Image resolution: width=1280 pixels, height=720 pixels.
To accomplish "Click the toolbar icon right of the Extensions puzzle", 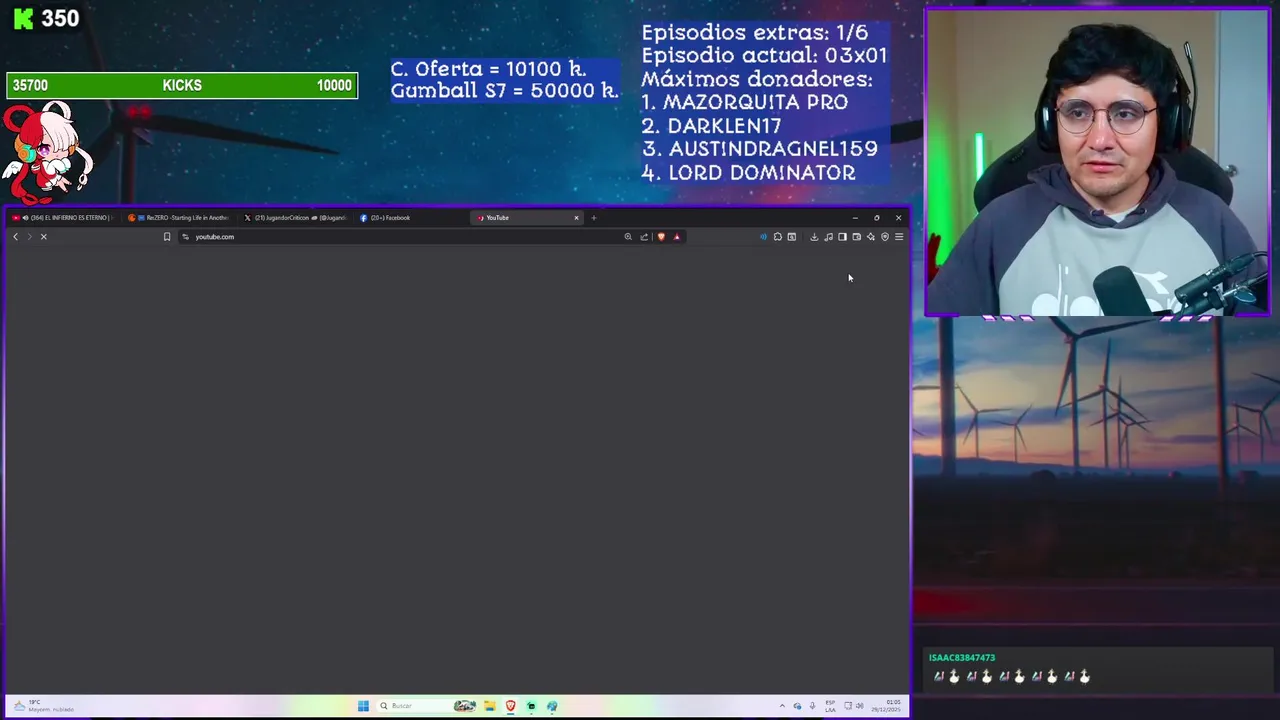I will click(x=791, y=237).
